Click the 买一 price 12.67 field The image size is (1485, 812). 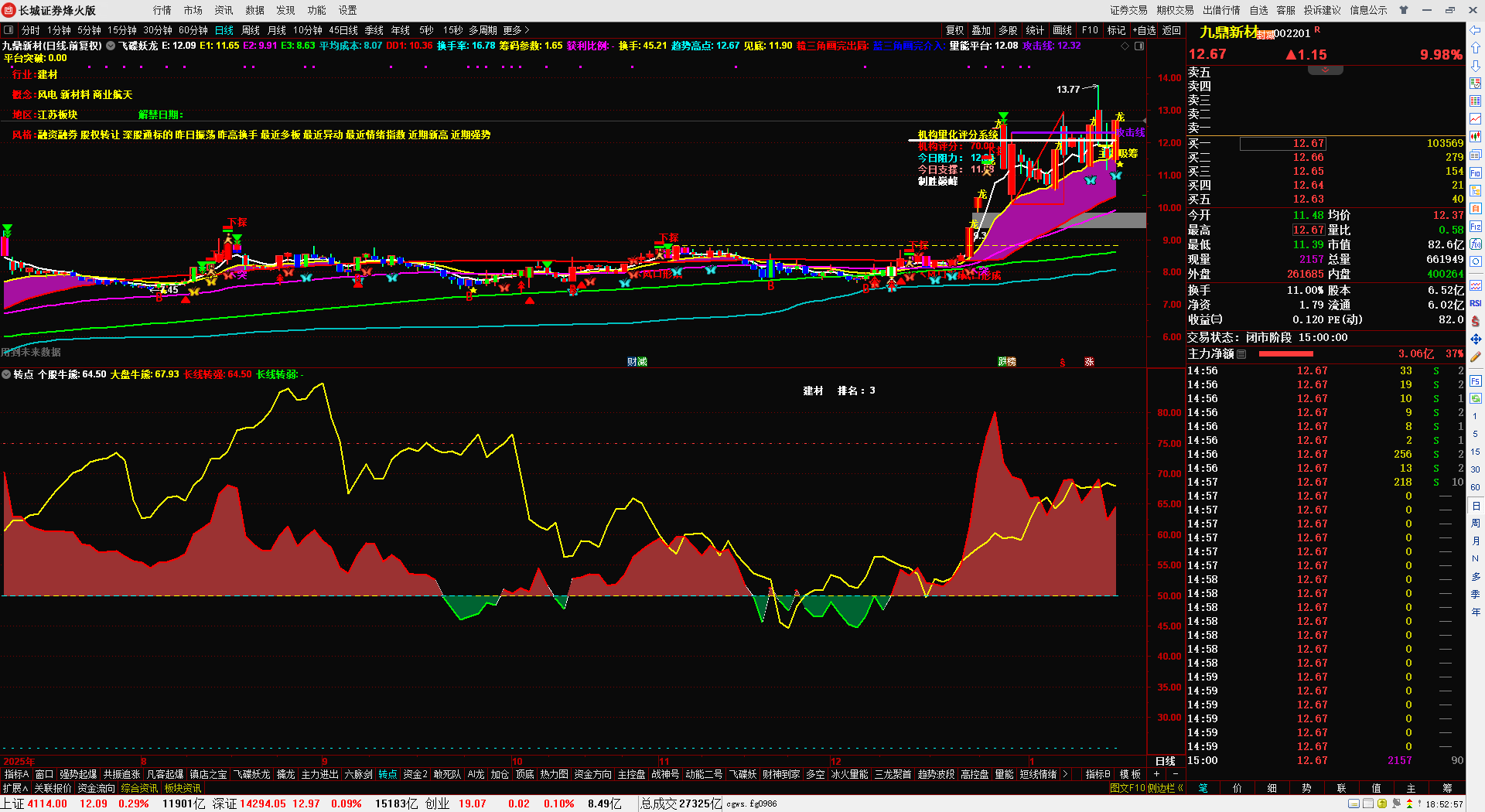pos(1282,143)
